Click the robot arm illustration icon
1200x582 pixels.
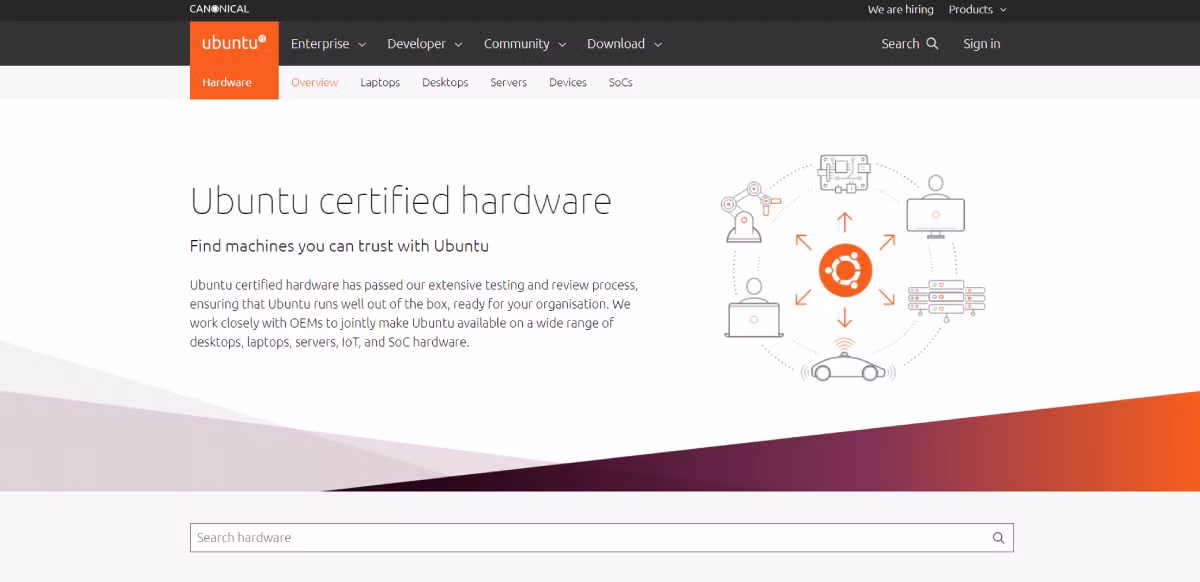pos(749,211)
